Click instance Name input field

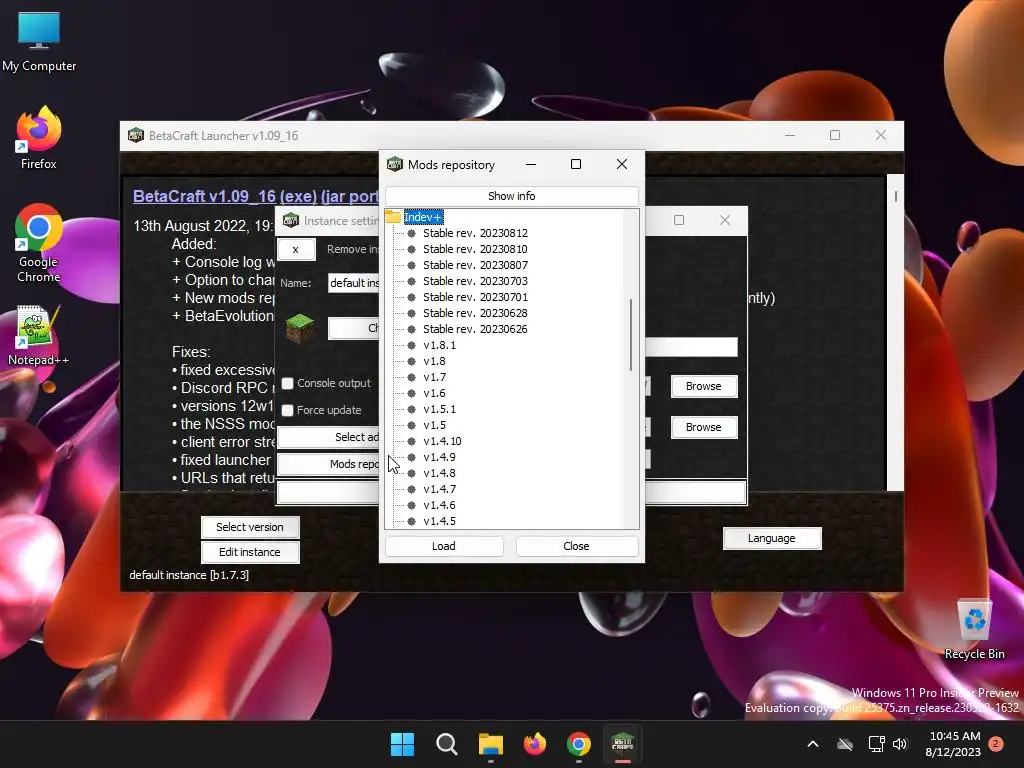click(353, 283)
